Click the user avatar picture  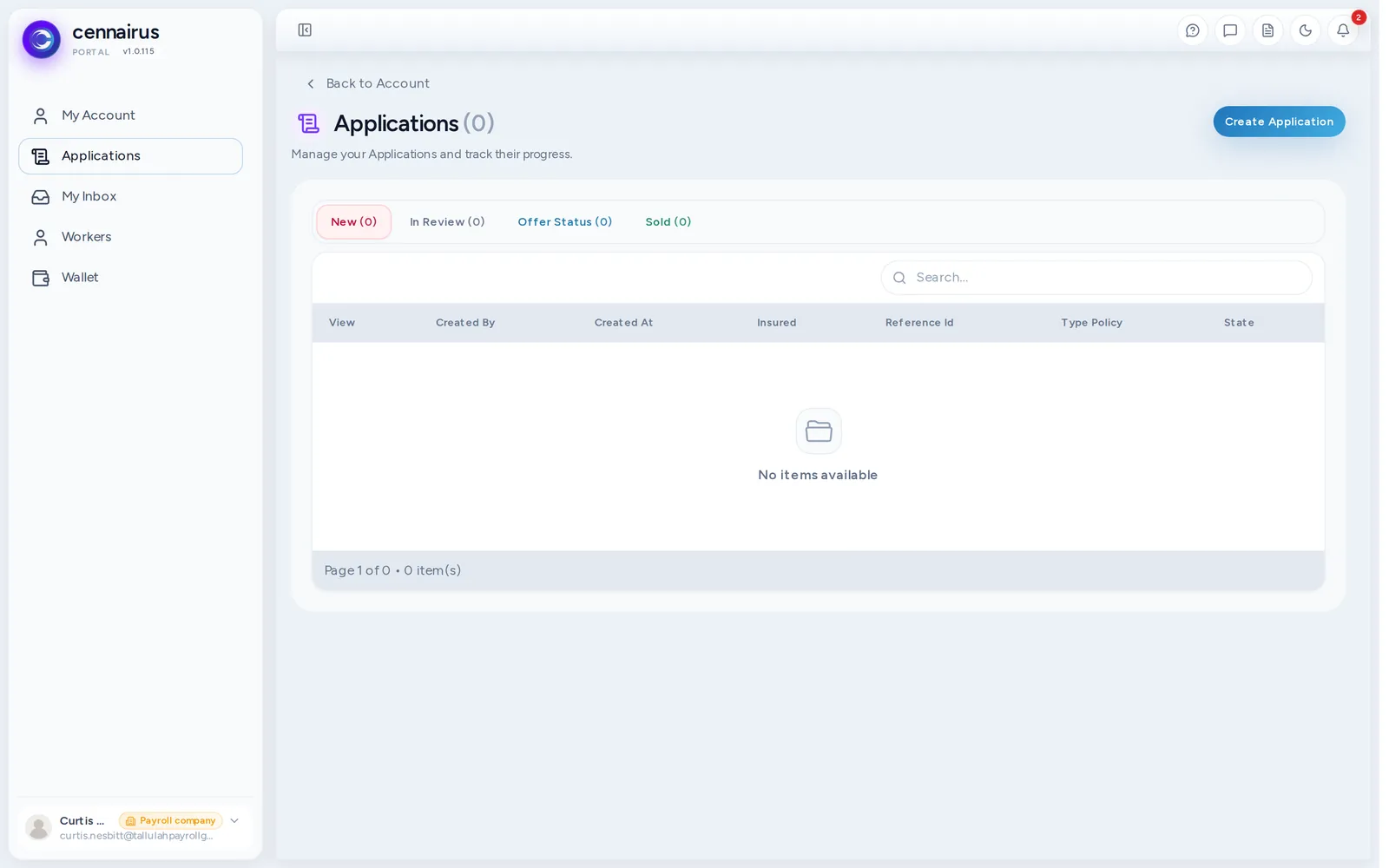point(38,827)
